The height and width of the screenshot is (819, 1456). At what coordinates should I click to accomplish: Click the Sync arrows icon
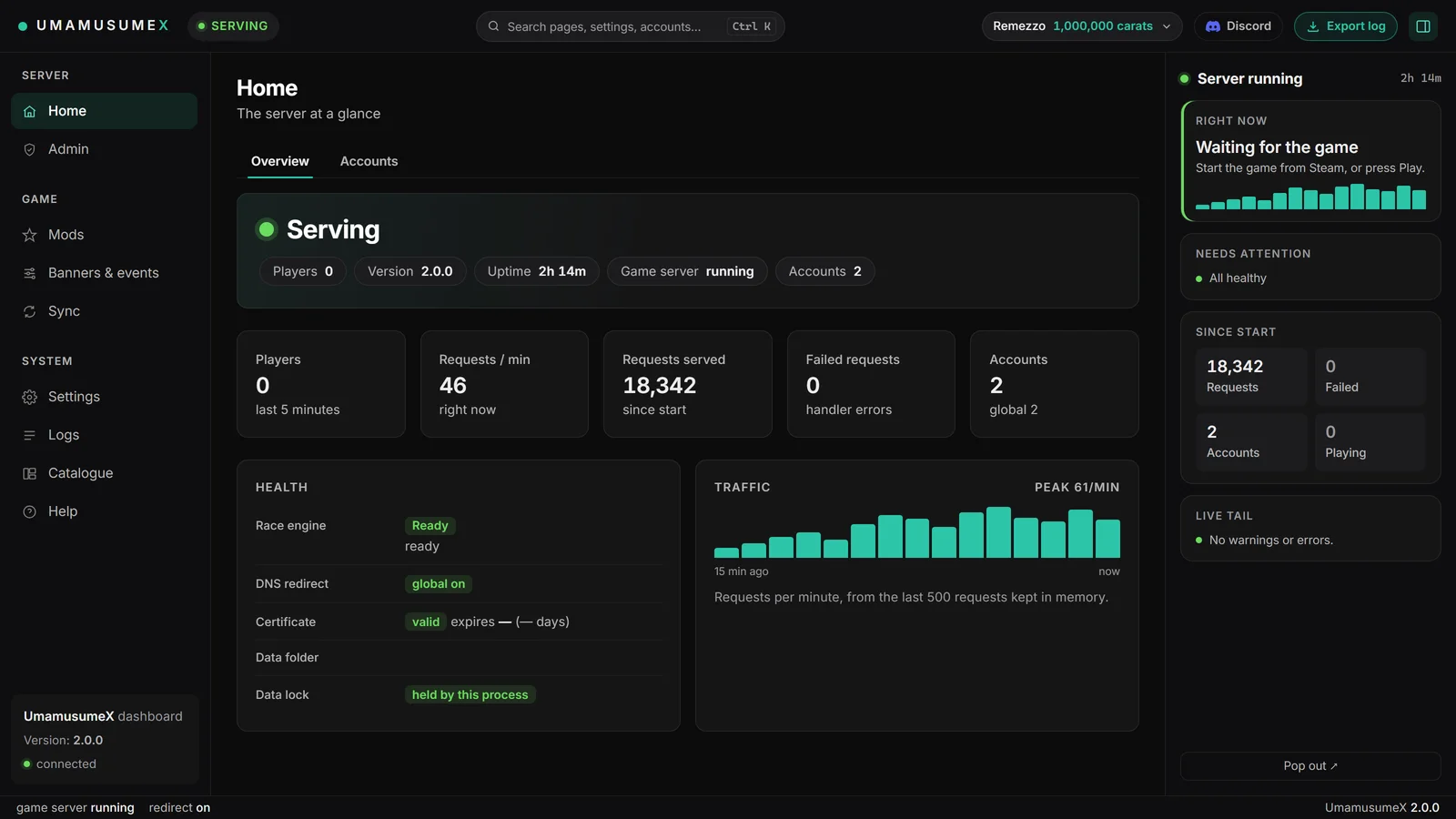coord(29,311)
